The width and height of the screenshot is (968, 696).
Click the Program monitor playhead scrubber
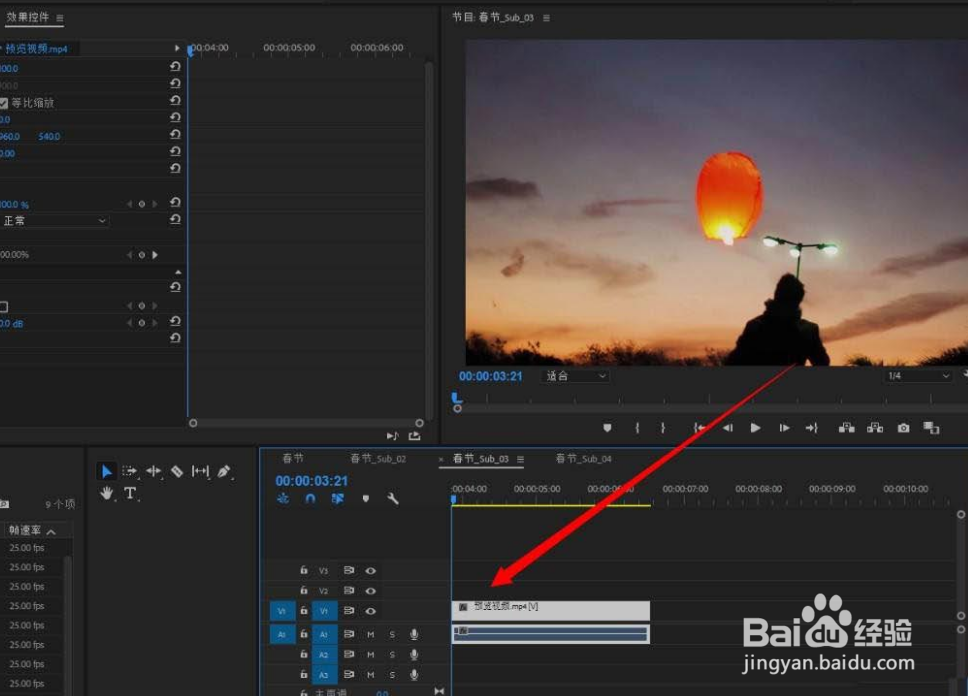click(x=457, y=398)
